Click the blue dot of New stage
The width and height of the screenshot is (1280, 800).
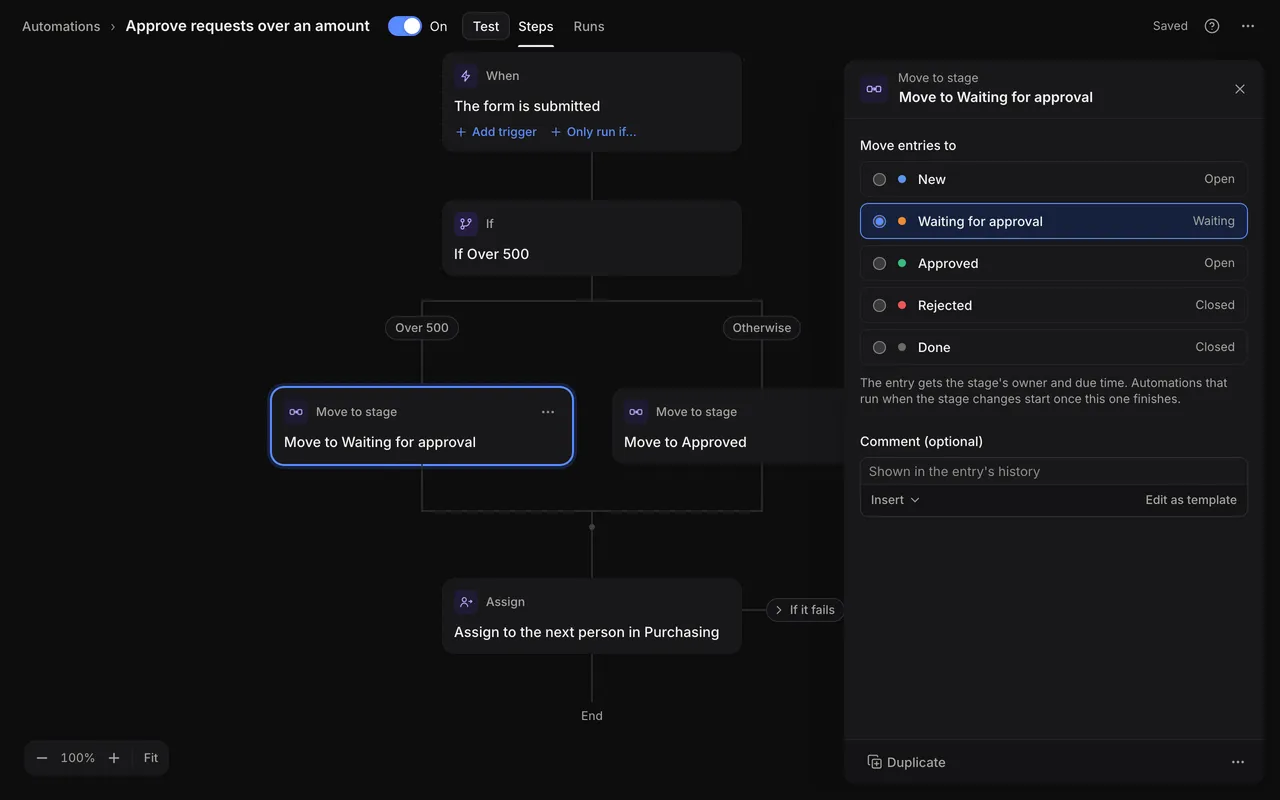coord(902,180)
